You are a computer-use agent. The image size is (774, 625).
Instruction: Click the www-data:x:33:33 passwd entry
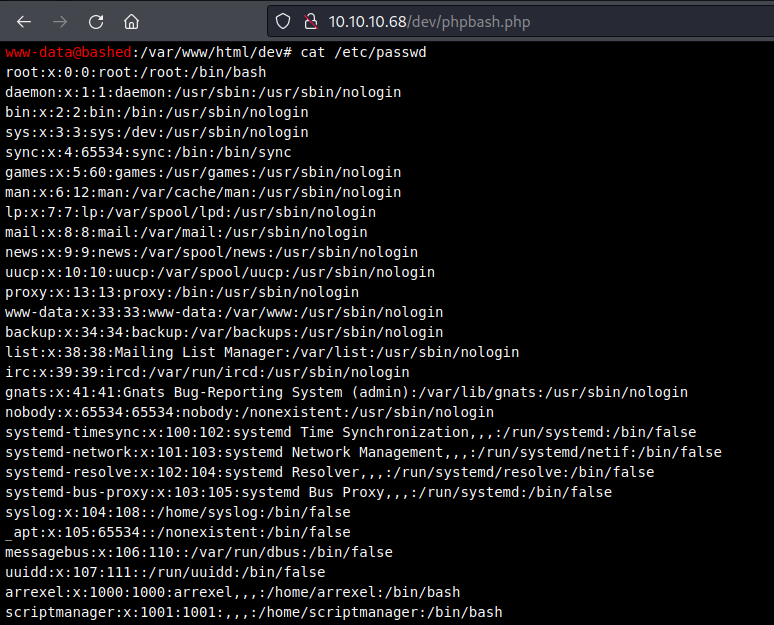tap(202, 312)
